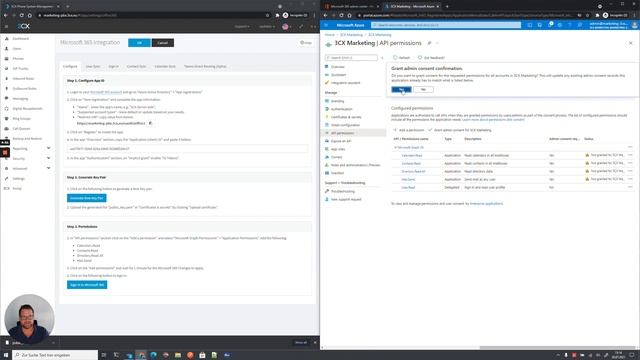Switch to User Sync tab
Viewport: 640px width, 360px height.
pos(93,66)
